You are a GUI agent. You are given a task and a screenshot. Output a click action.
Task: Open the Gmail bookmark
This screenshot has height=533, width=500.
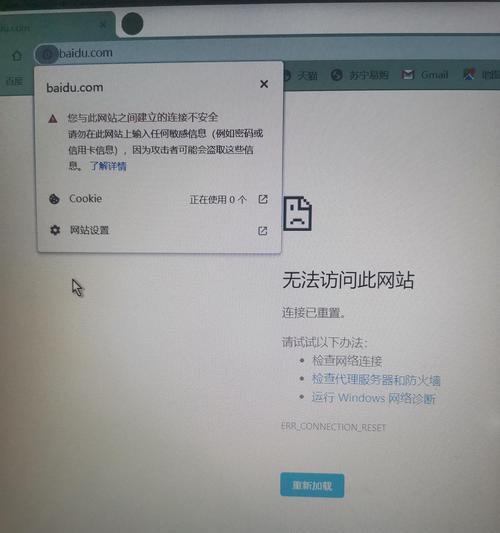(x=425, y=75)
